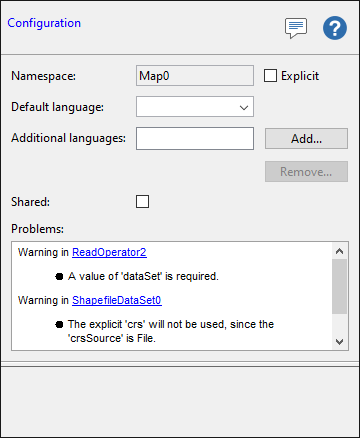Enable the Explicit namespace checkbox

[x=270, y=76]
